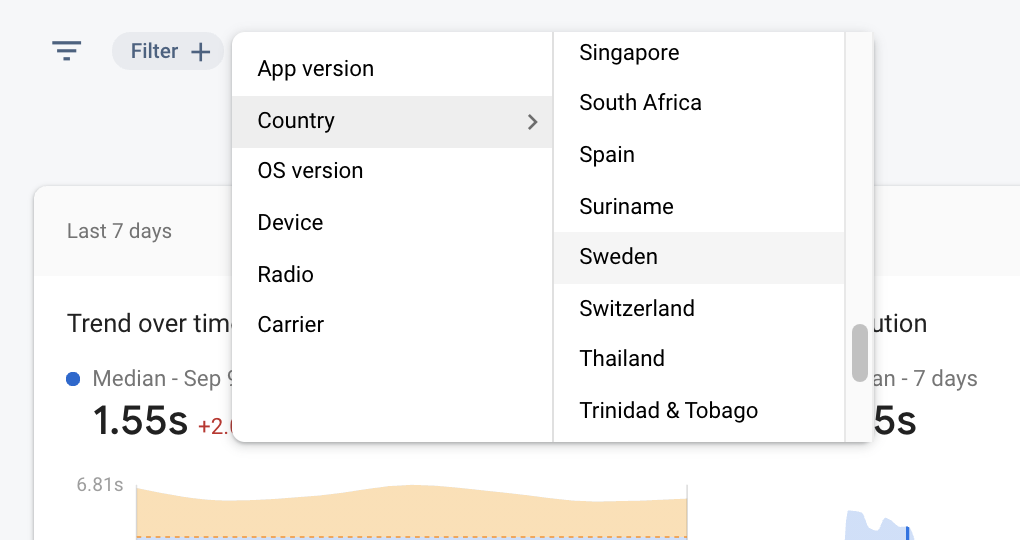This screenshot has height=540, width=1020.
Task: Click the orange trend chart area
Action: pyautogui.click(x=411, y=511)
